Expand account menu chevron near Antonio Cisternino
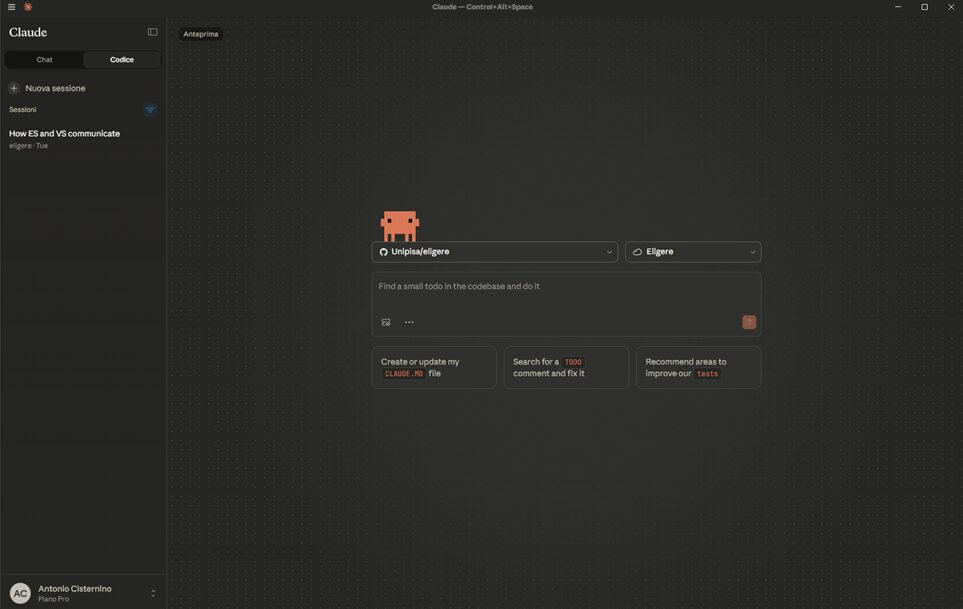This screenshot has height=609, width=963. (153, 593)
